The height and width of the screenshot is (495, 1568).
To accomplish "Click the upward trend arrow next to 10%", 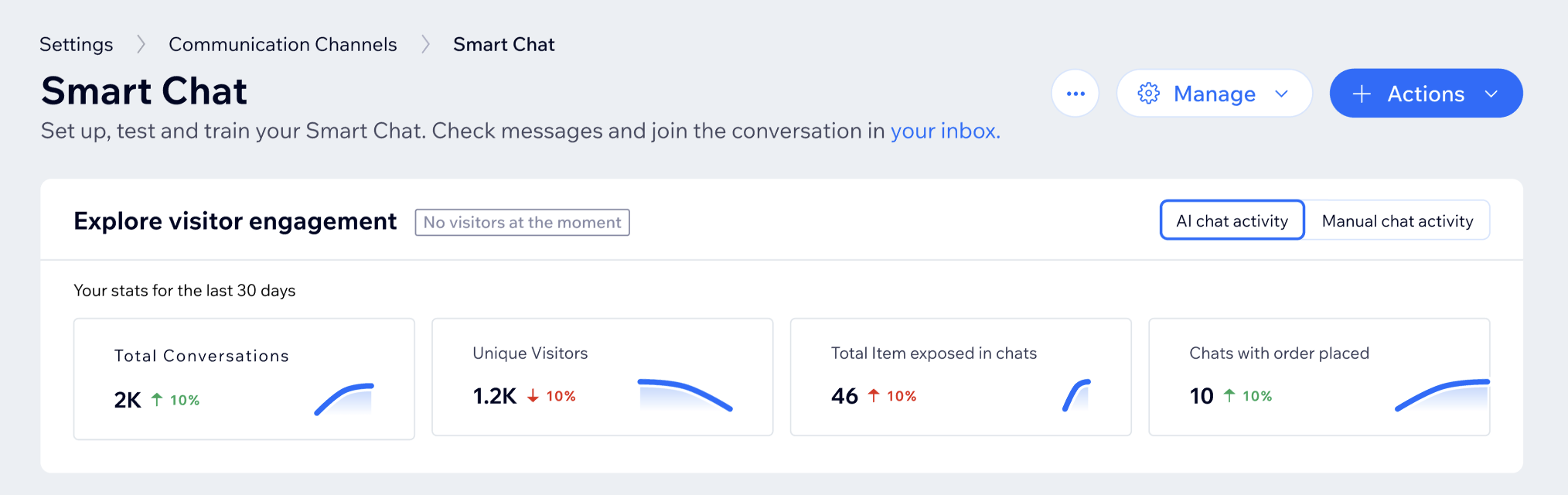I will point(157,400).
